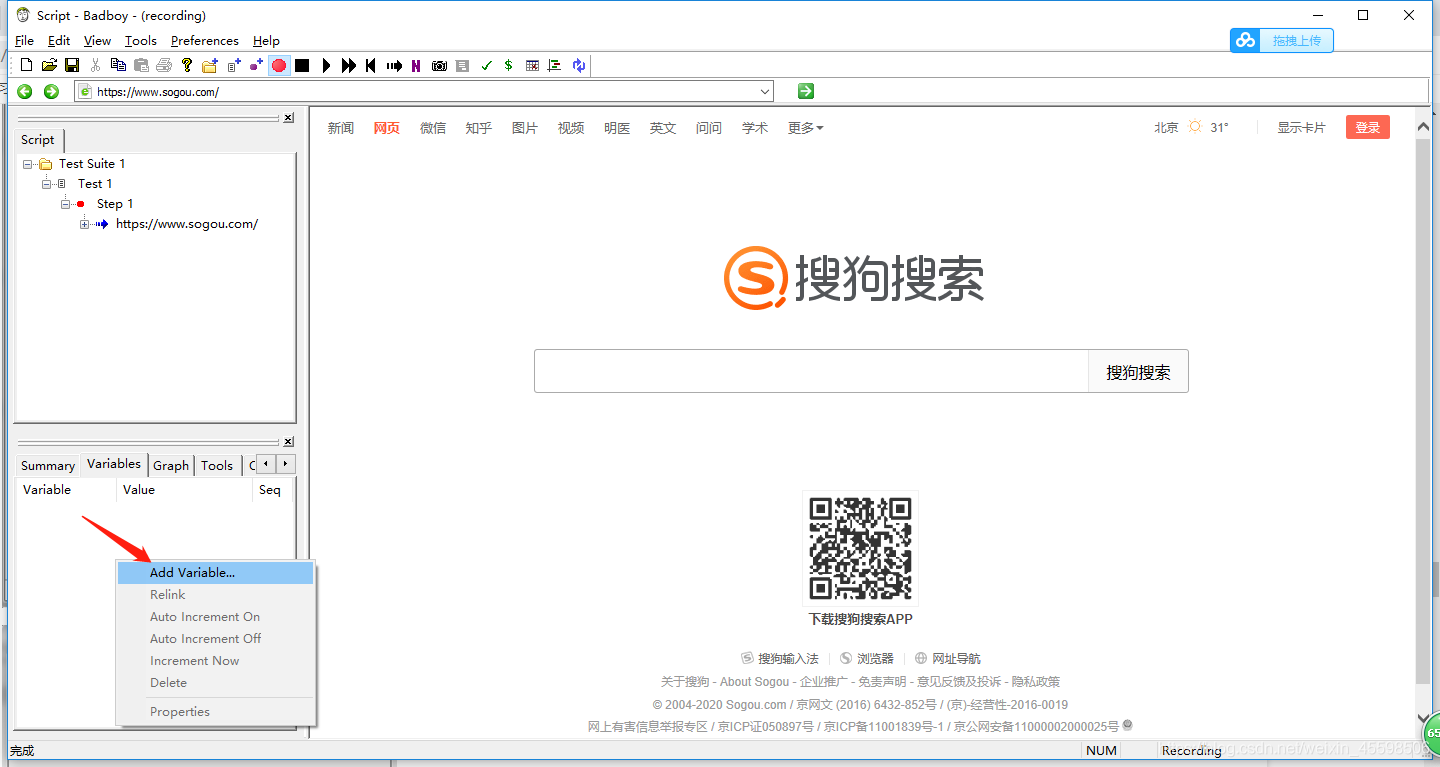Go back with the green left arrow

click(x=24, y=91)
